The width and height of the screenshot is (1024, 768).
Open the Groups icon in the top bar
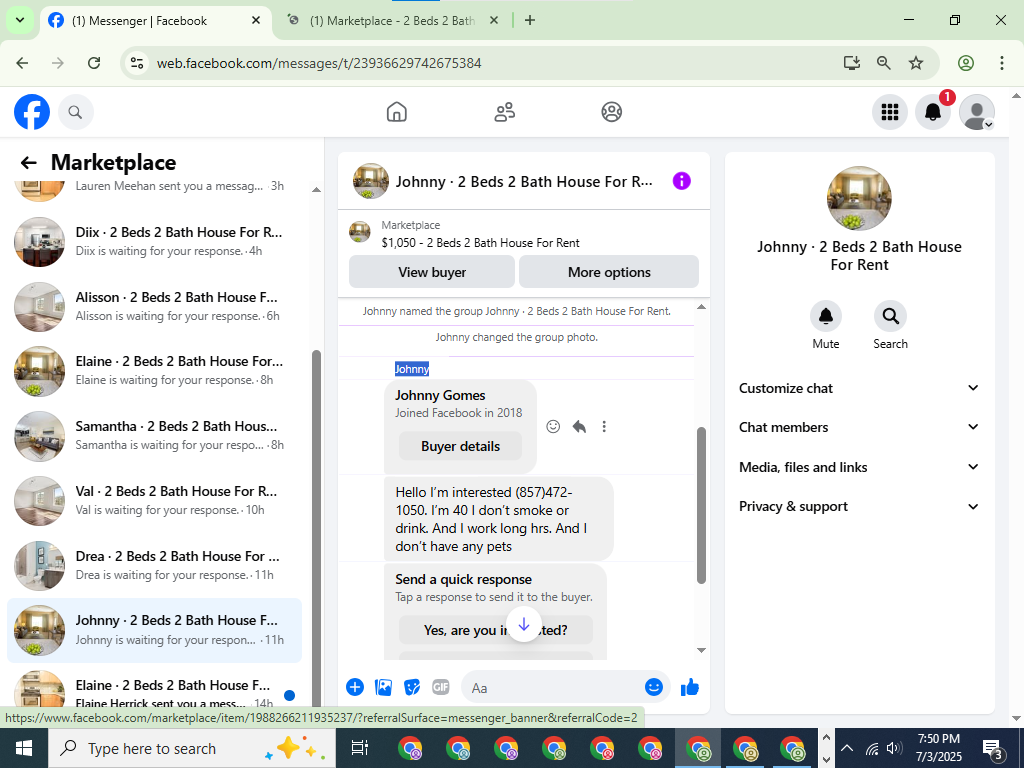click(611, 112)
